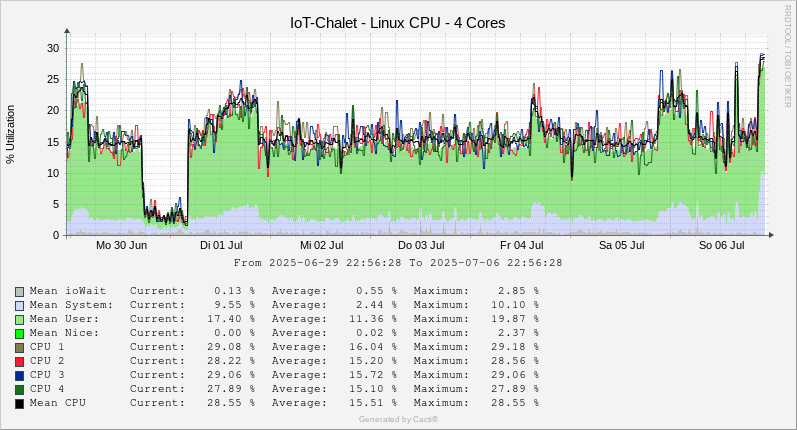Click the 'CPU 4' legend label

click(x=47, y=389)
